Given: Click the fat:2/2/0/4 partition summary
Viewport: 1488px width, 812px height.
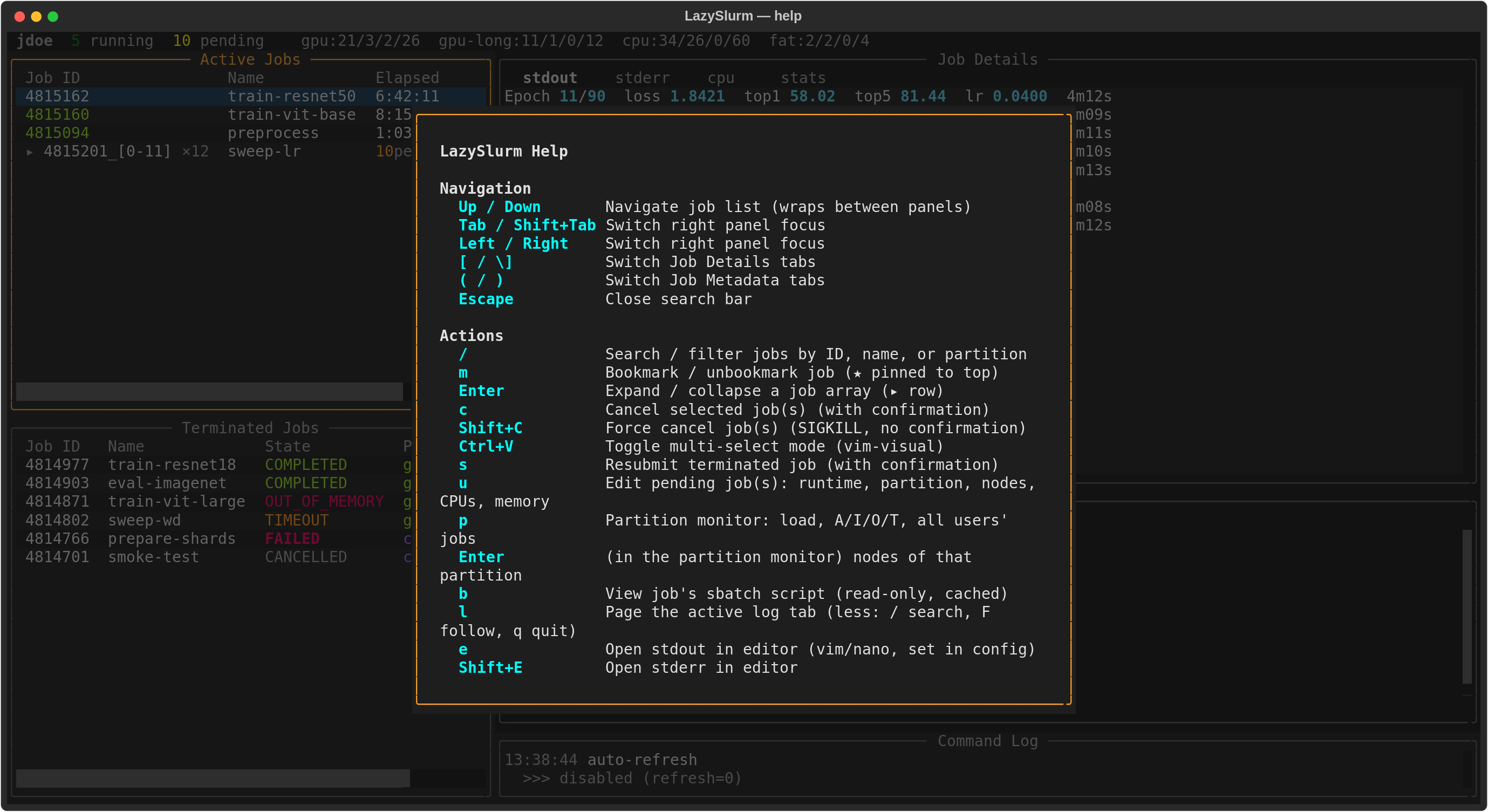Looking at the screenshot, I should [819, 41].
